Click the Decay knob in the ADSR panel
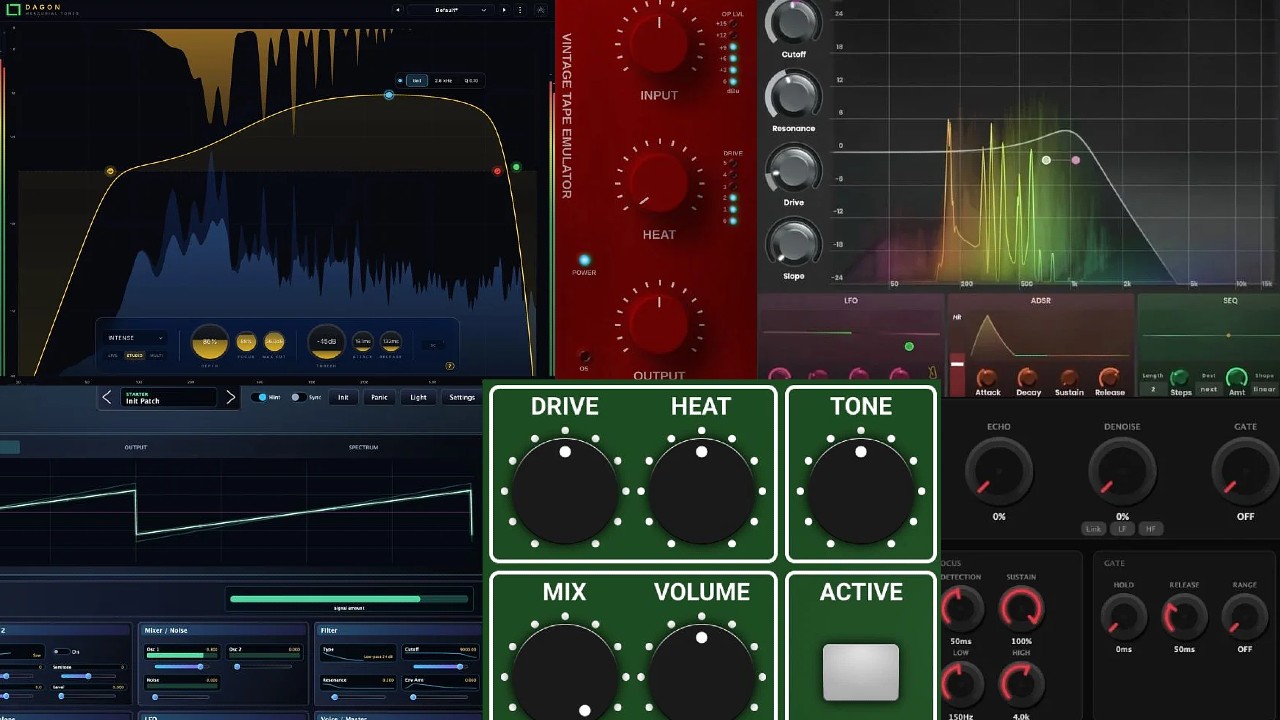The height and width of the screenshot is (720, 1280). [1027, 377]
